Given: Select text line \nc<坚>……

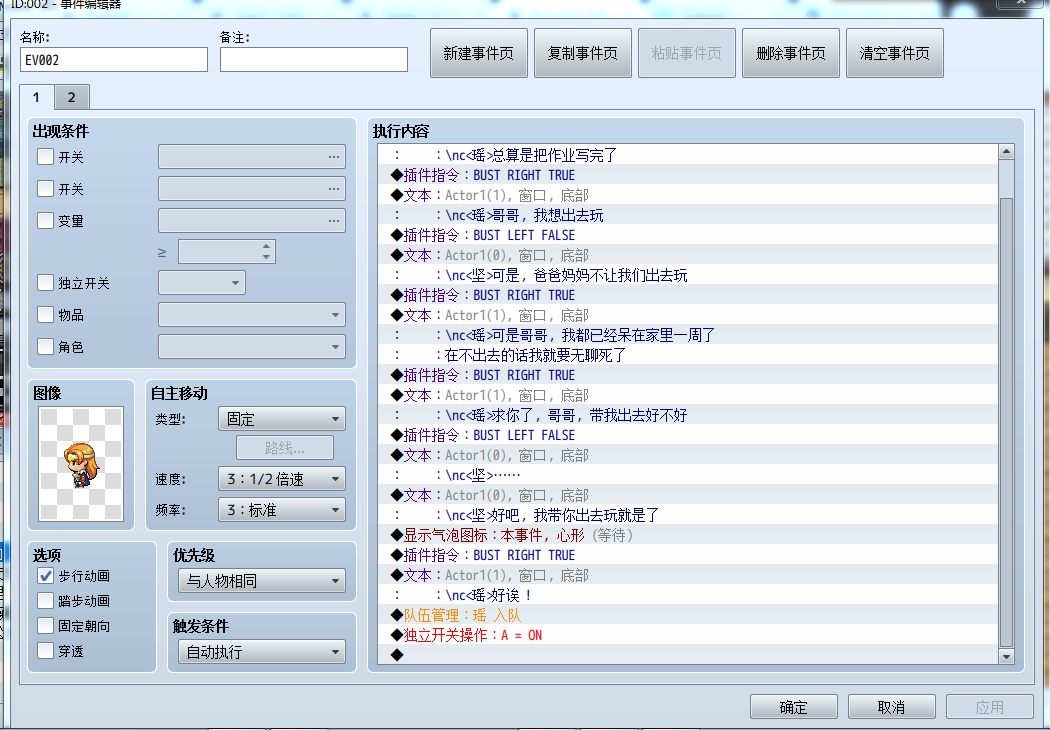Looking at the screenshot, I should [x=688, y=475].
